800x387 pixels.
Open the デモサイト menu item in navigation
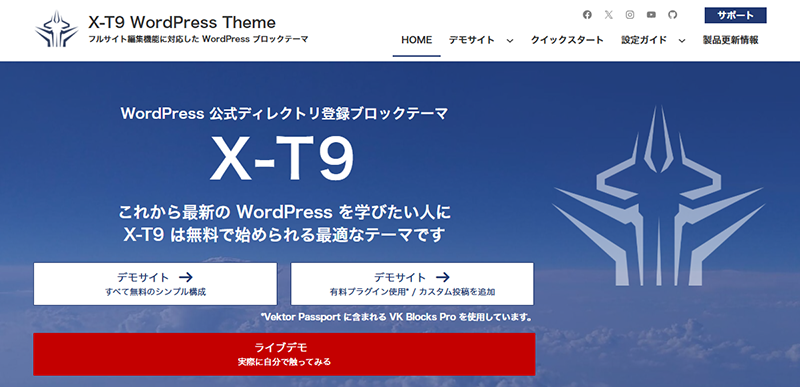[471, 40]
